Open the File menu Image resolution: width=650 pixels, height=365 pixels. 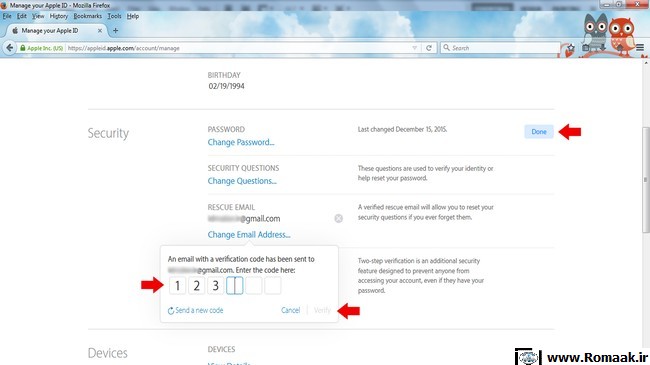(x=7, y=16)
